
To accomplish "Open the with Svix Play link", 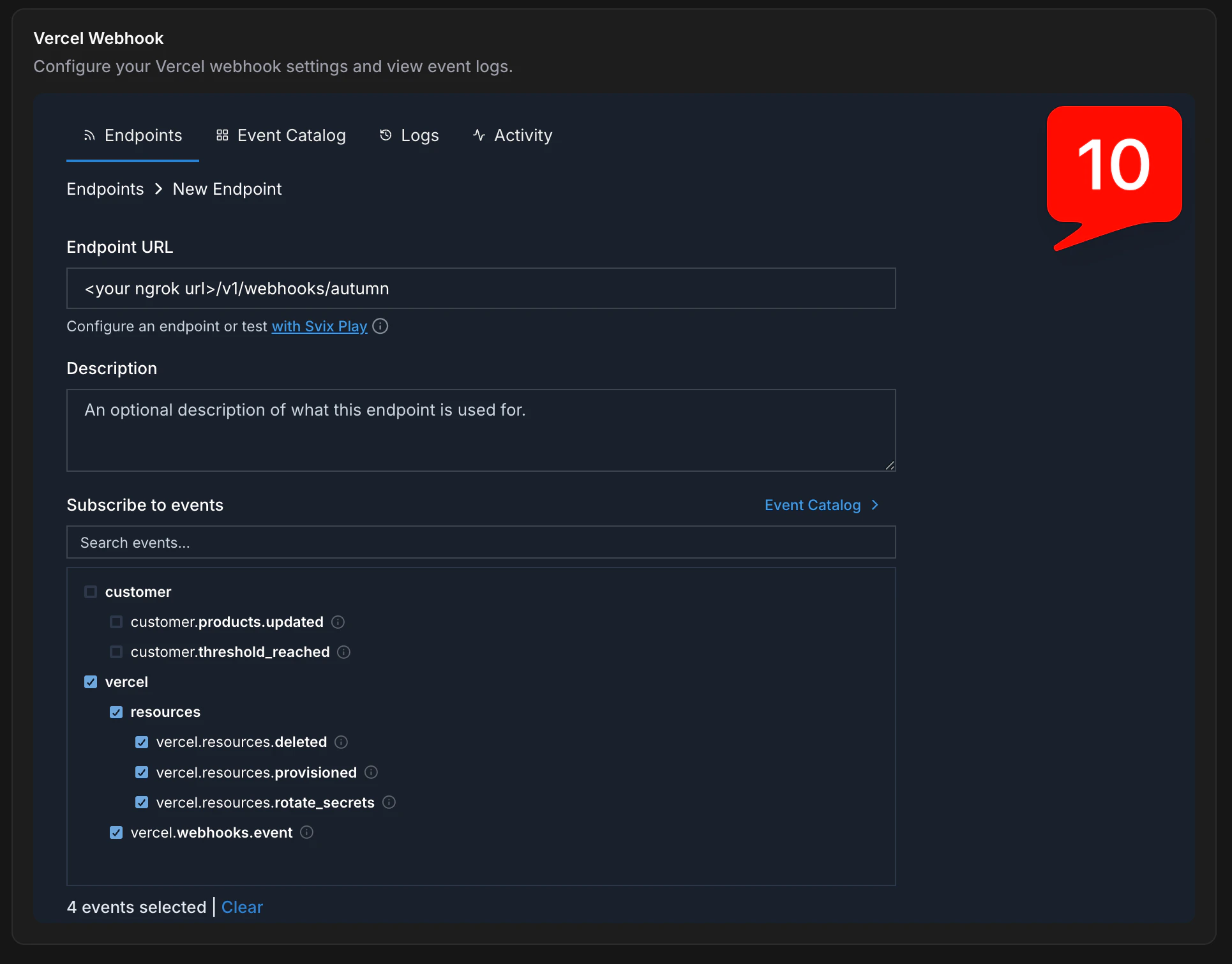I will (x=319, y=326).
